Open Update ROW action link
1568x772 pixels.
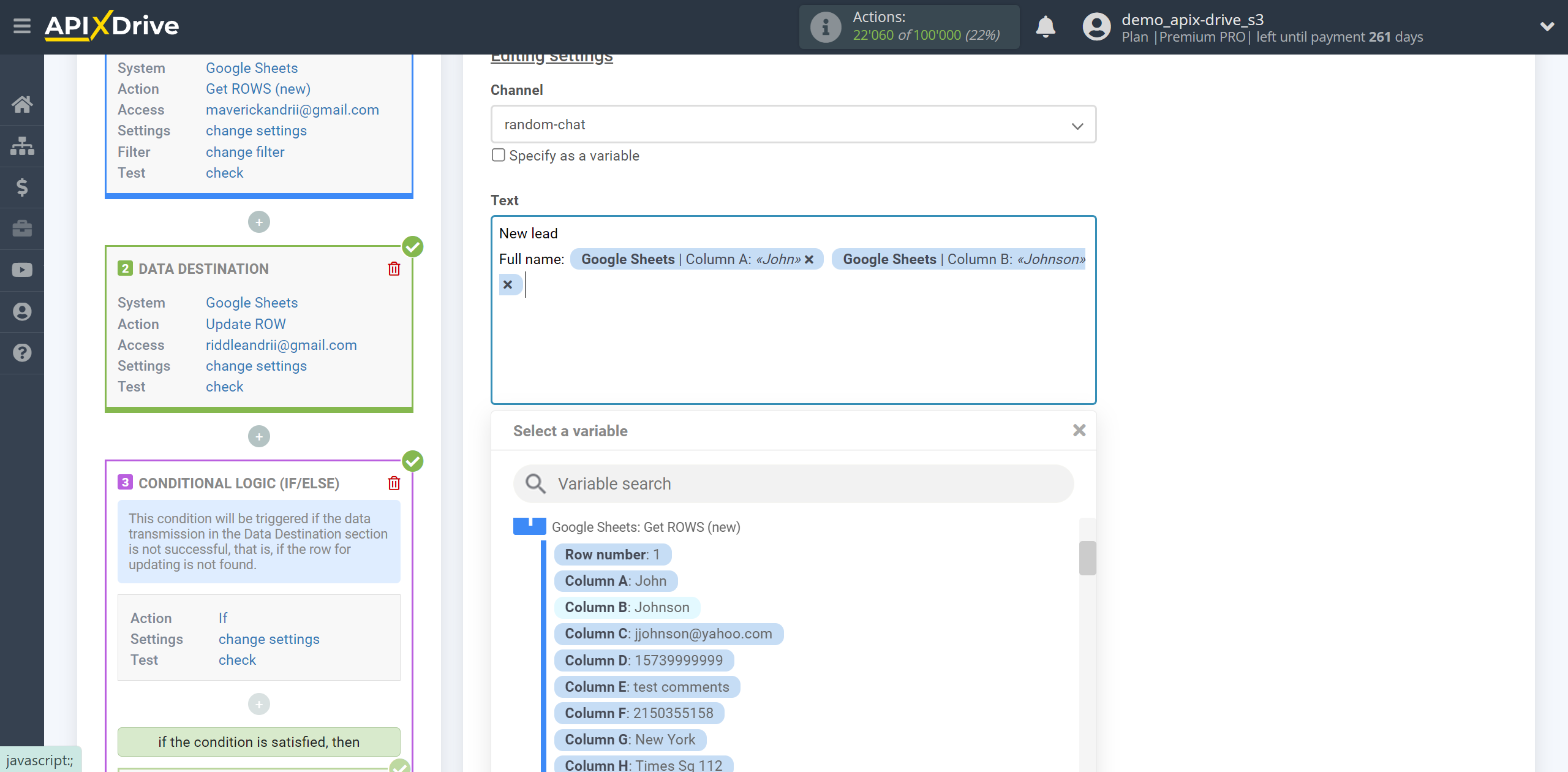[x=246, y=324]
